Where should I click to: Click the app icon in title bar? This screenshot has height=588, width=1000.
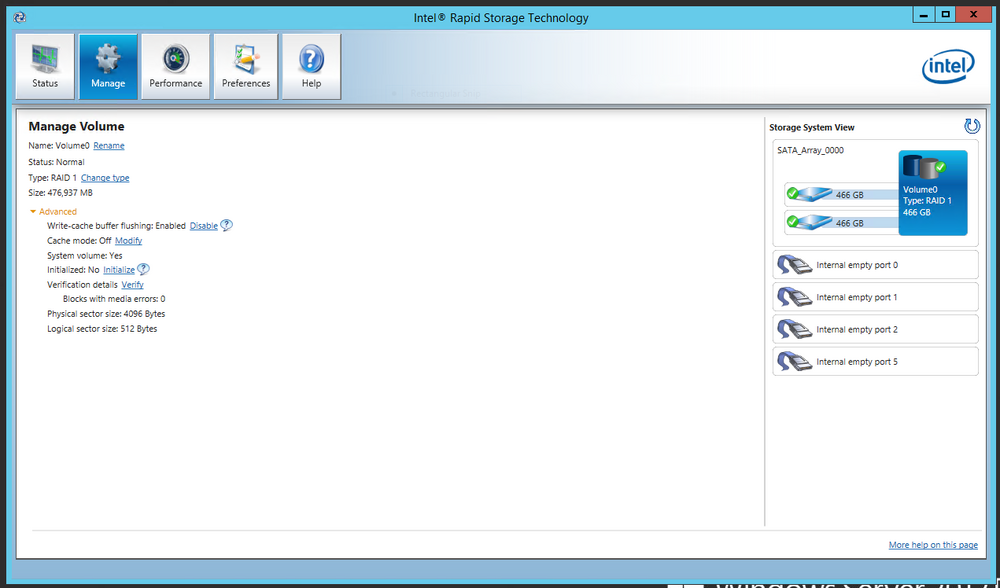click(20, 17)
